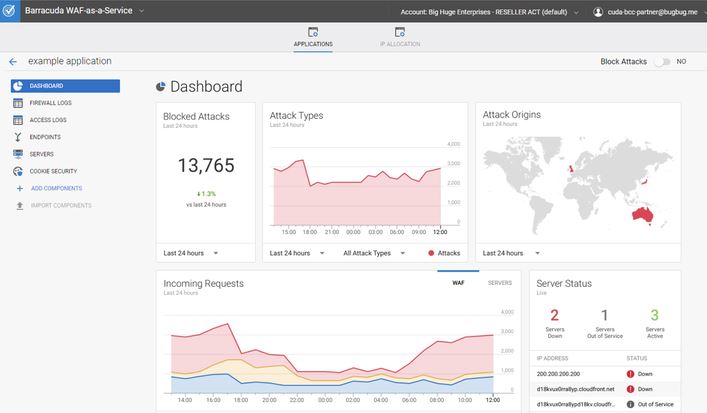707x413 pixels.
Task: Click red Down status icon for d18kvux0rra8yp.cloudfront.net
Action: click(630, 389)
